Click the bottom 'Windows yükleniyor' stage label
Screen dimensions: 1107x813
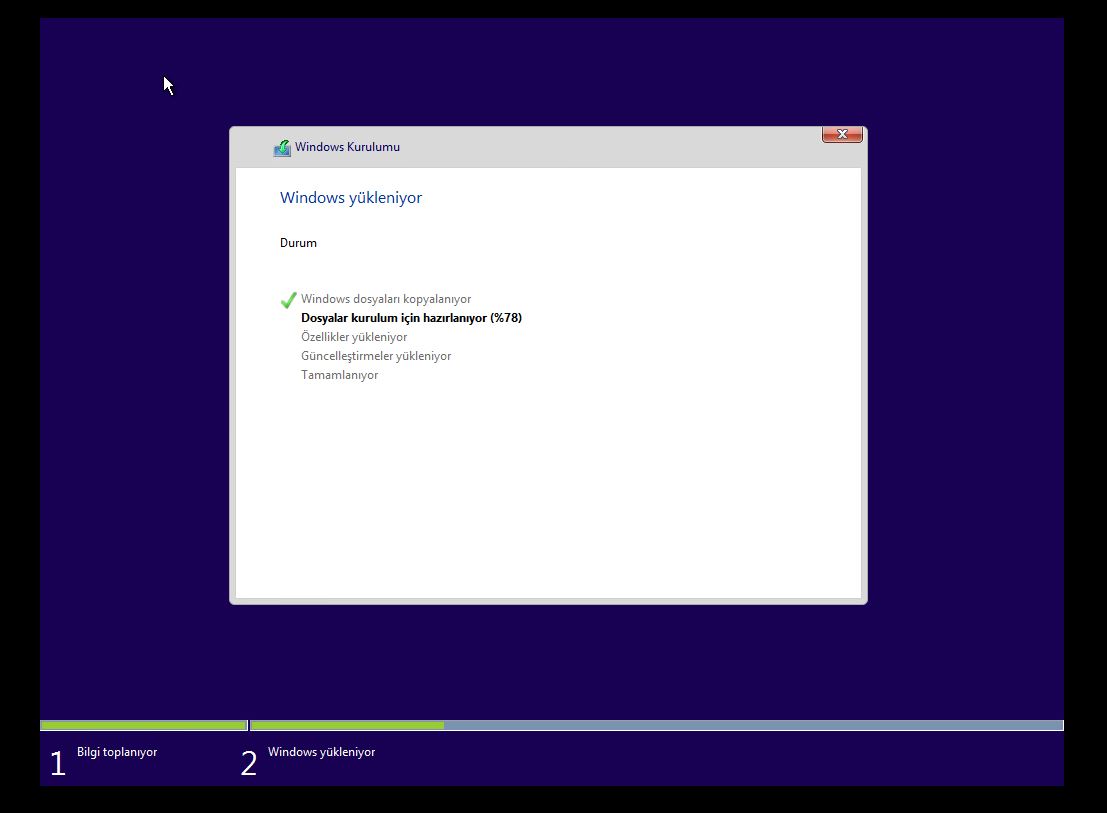click(321, 752)
